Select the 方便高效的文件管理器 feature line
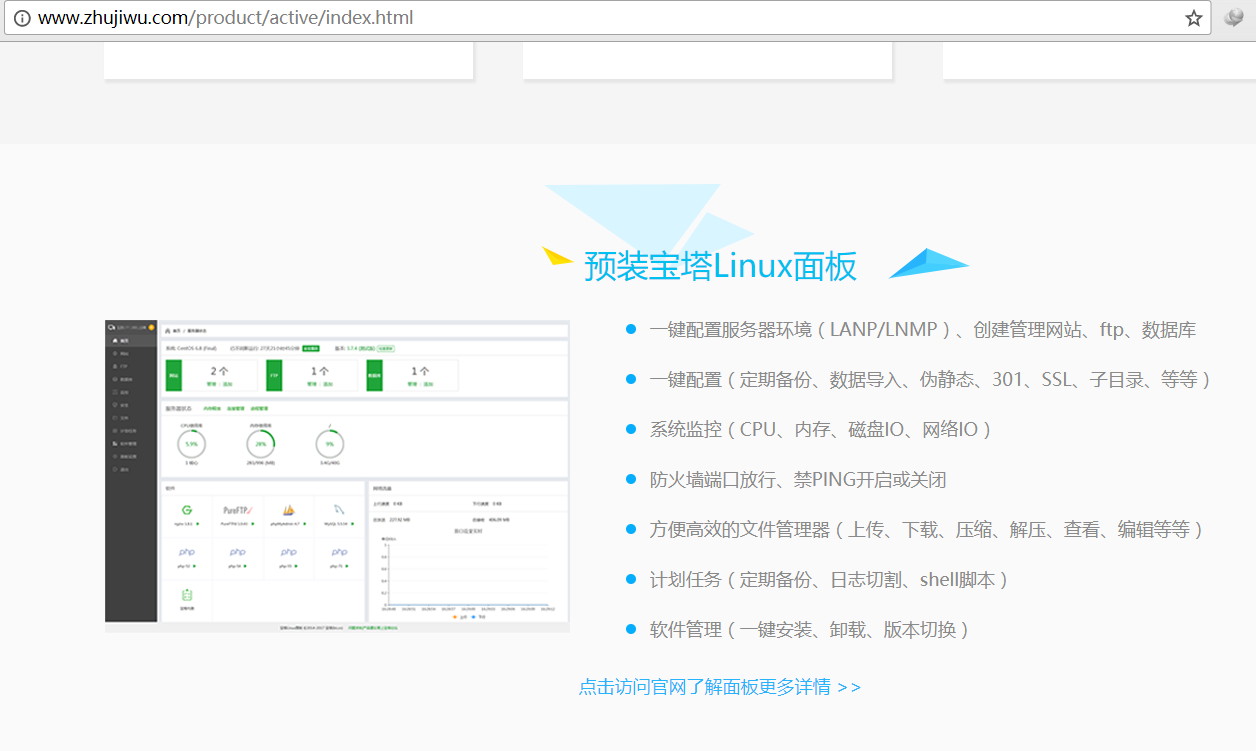The image size is (1256, 751). coord(927,530)
